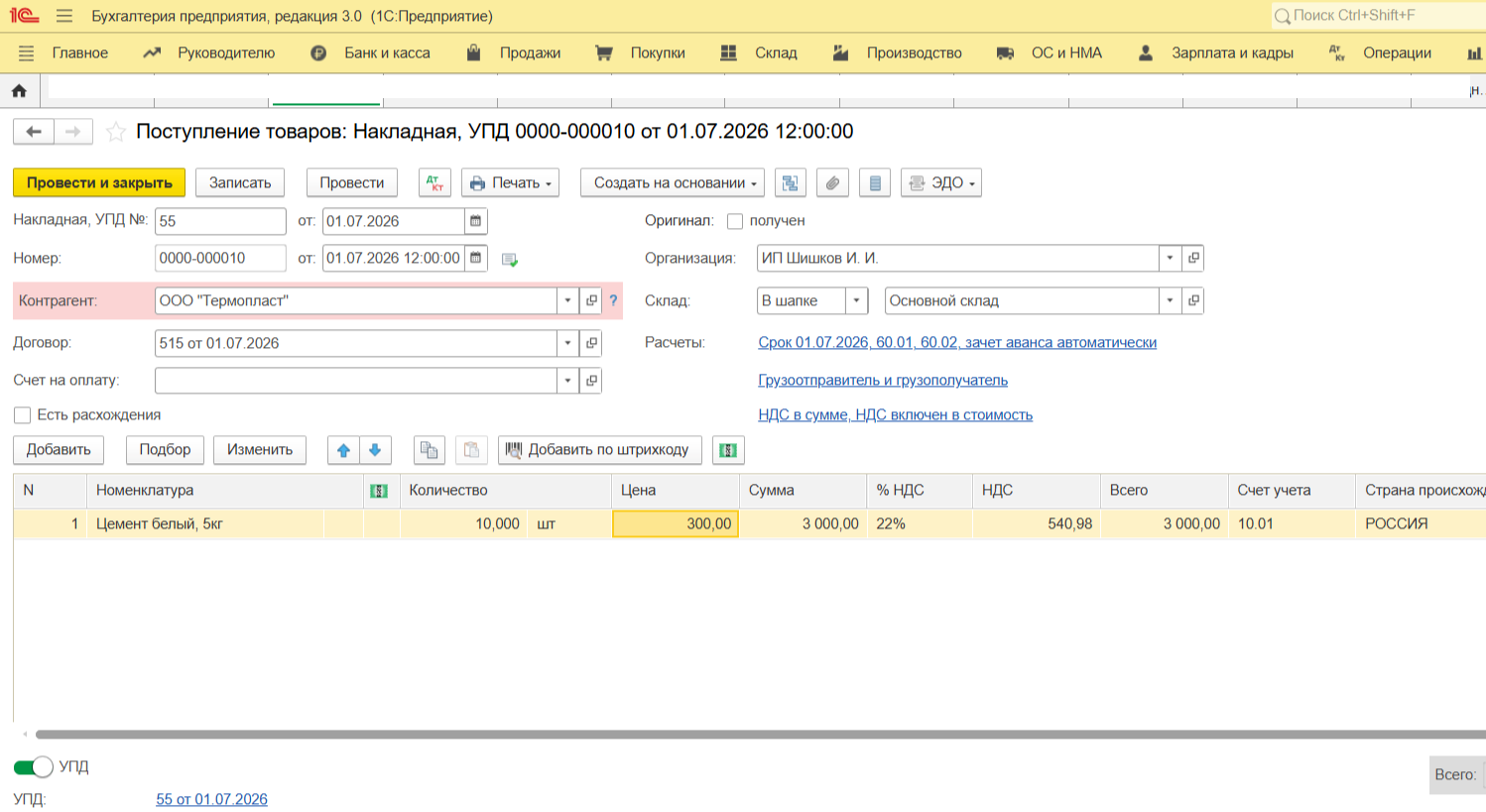1486x812 pixels.
Task: Expand the Счет на оплату dropdown arrow
Action: click(x=567, y=381)
